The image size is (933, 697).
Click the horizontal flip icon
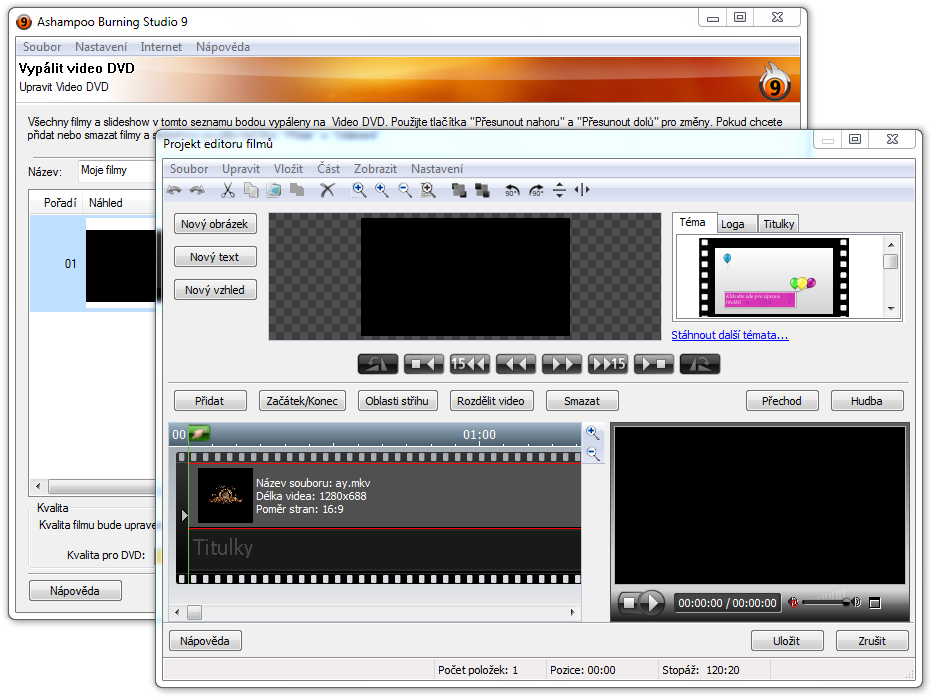(x=582, y=190)
